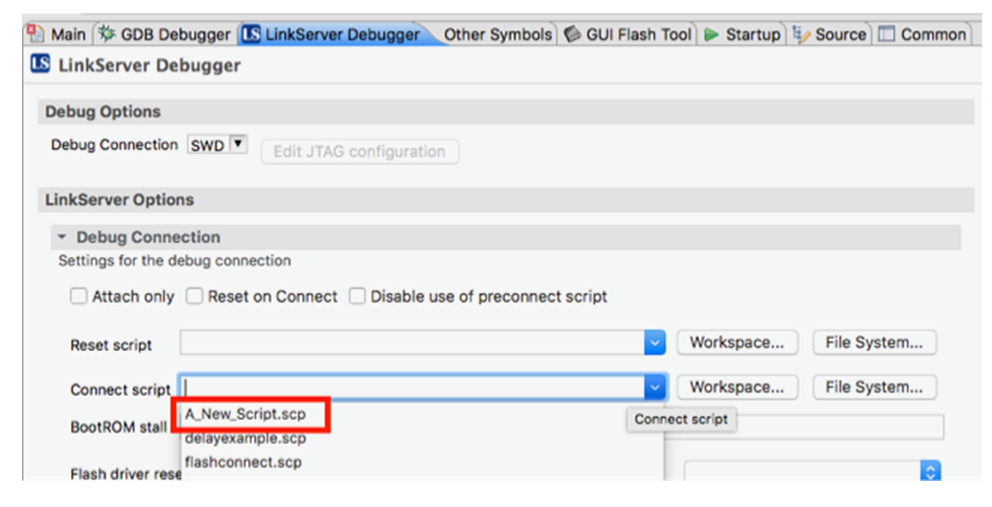Viewport: 992px width, 507px height.
Task: Select A_New_Script.scp from the list
Action: click(x=246, y=414)
